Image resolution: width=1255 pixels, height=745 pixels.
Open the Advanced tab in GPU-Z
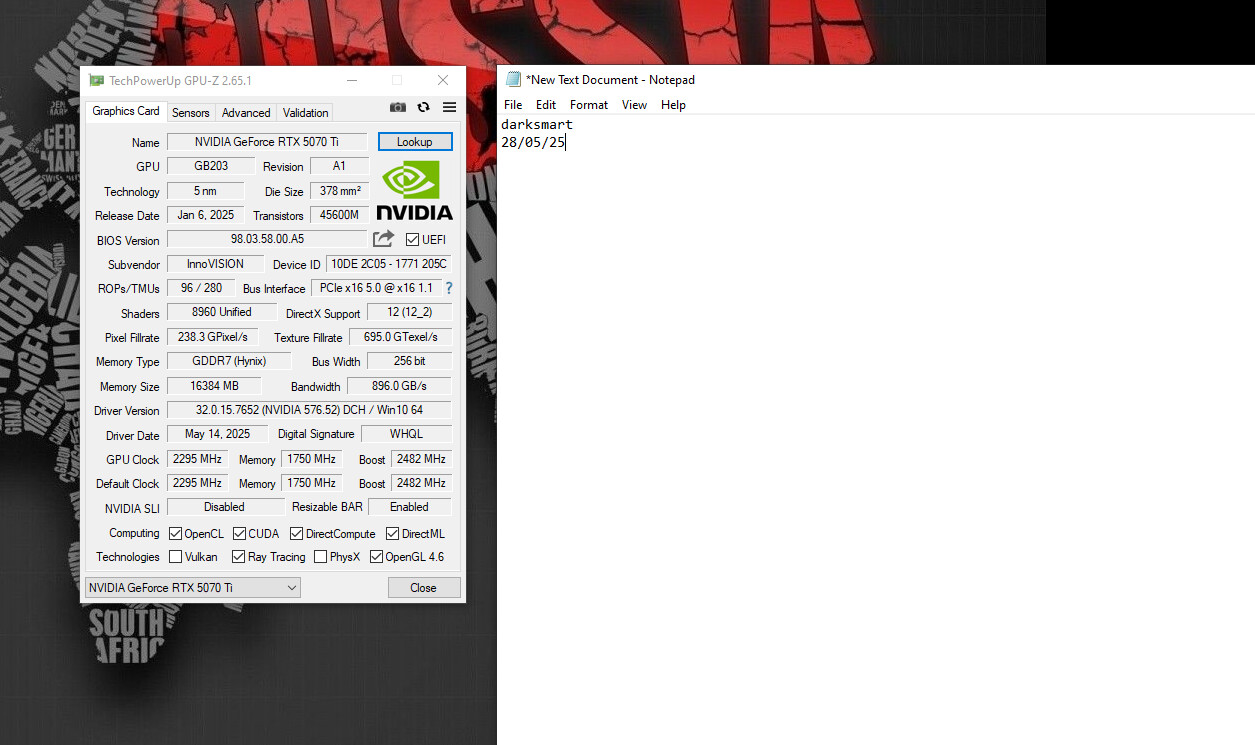(x=246, y=113)
